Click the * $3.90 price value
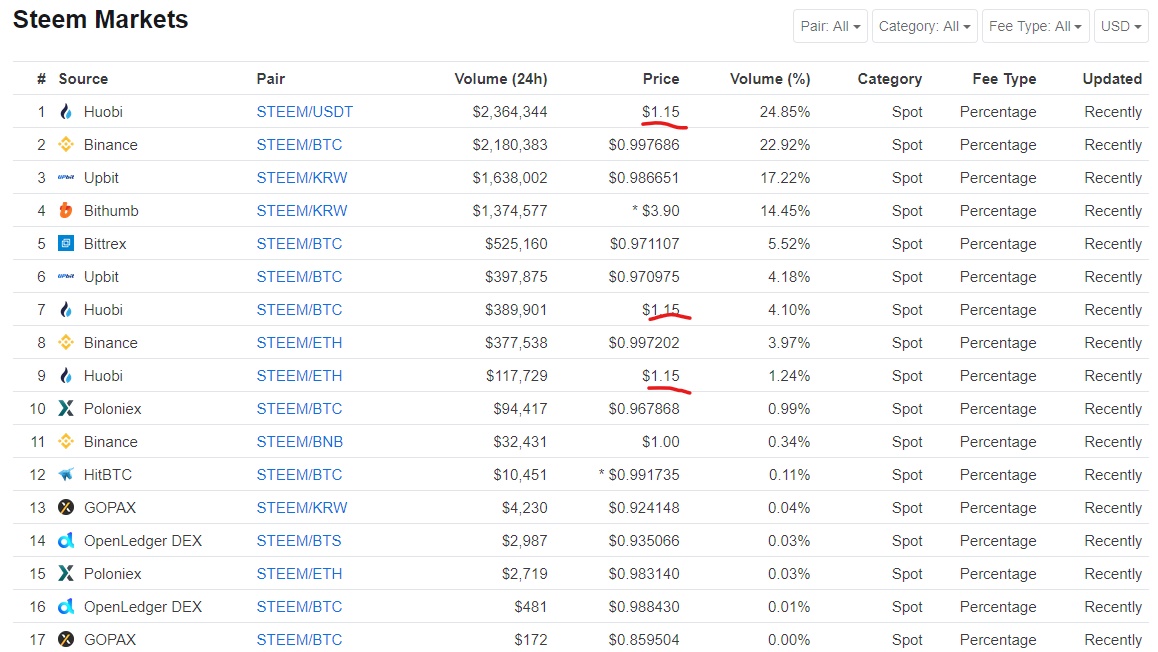This screenshot has width=1158, height=652. point(656,210)
